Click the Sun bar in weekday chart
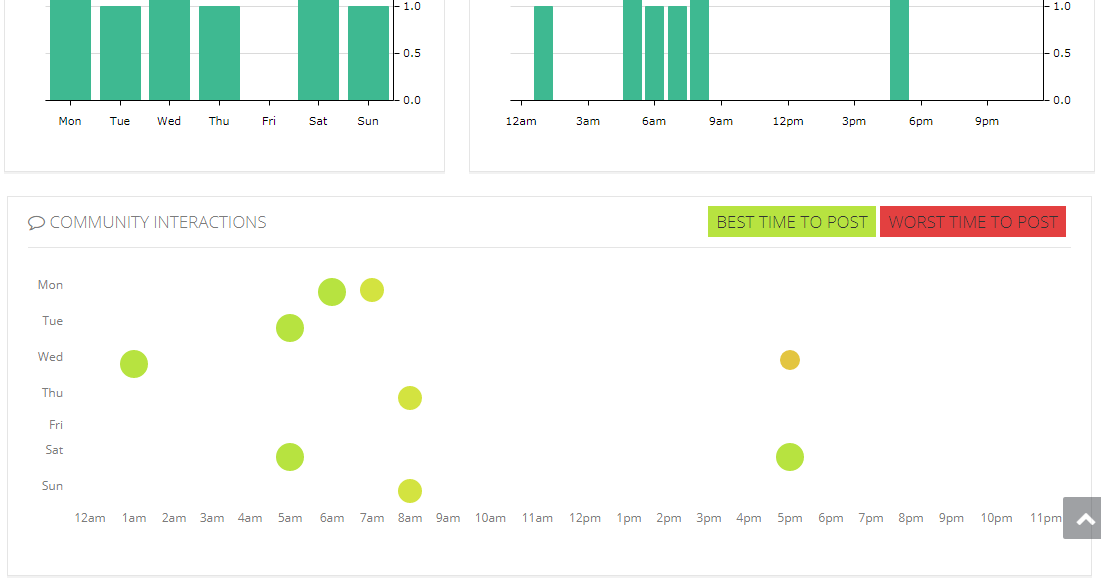Screen dimensions: 1101x584 tap(368, 54)
